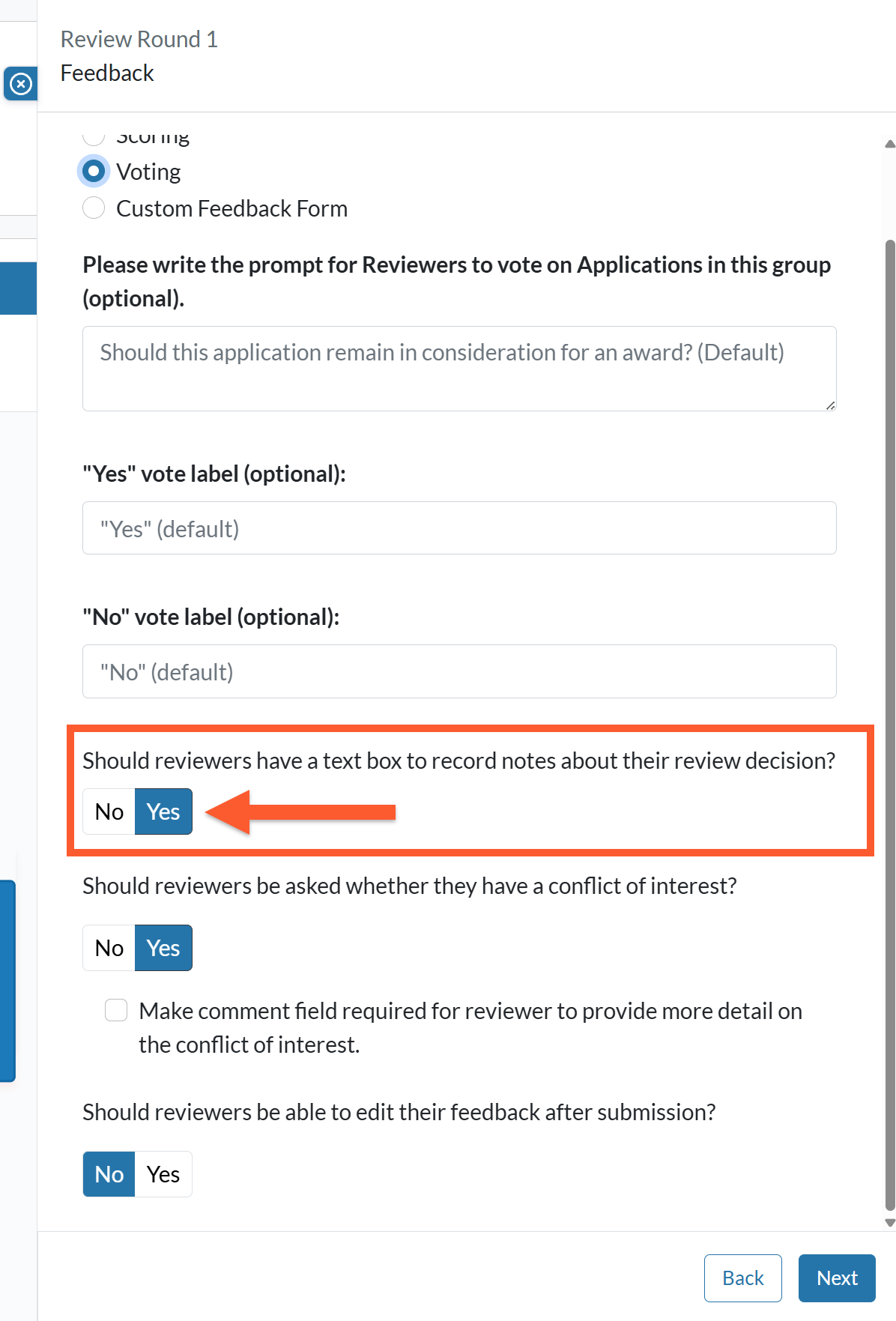Check the make comment field required checkbox
Viewport: 896px width, 1321px height.
116,1010
